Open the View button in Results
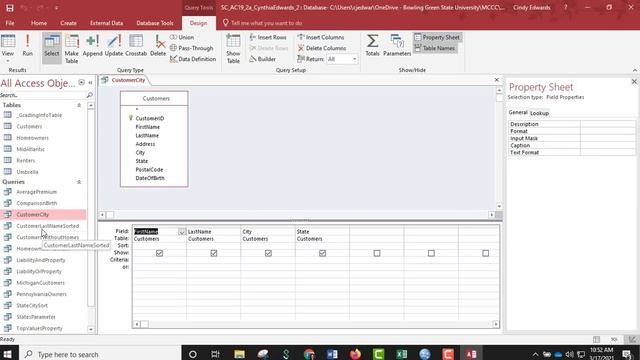The image size is (640, 360). click(x=8, y=48)
